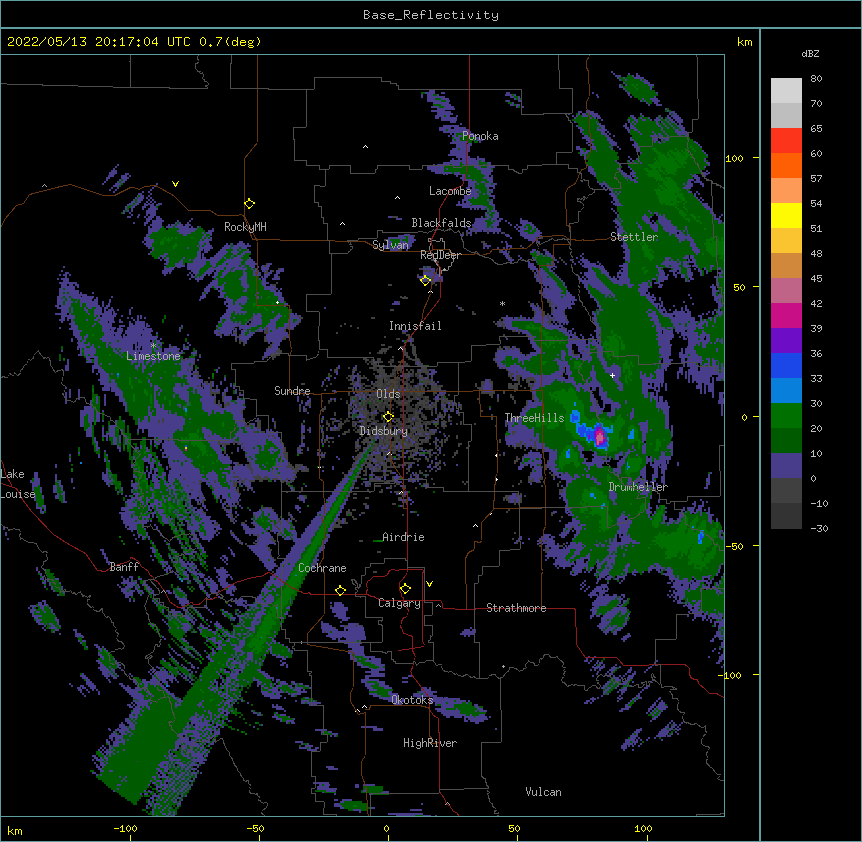Screen dimensions: 862x842
Task: Click the Drumheller label
Action: pos(638,487)
